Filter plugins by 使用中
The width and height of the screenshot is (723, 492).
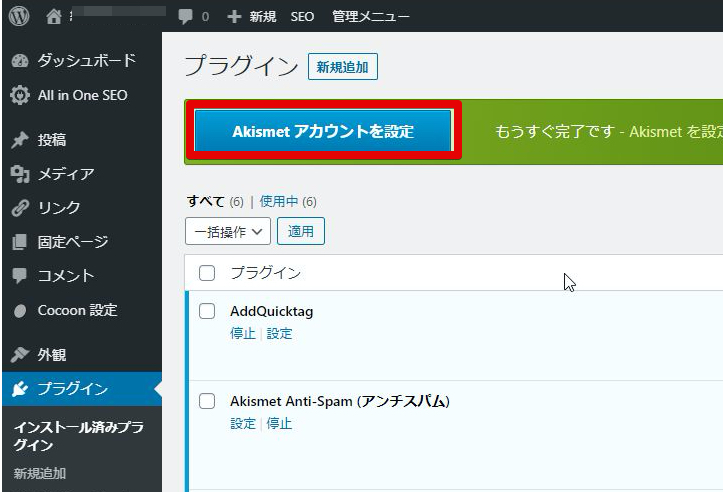click(x=279, y=201)
